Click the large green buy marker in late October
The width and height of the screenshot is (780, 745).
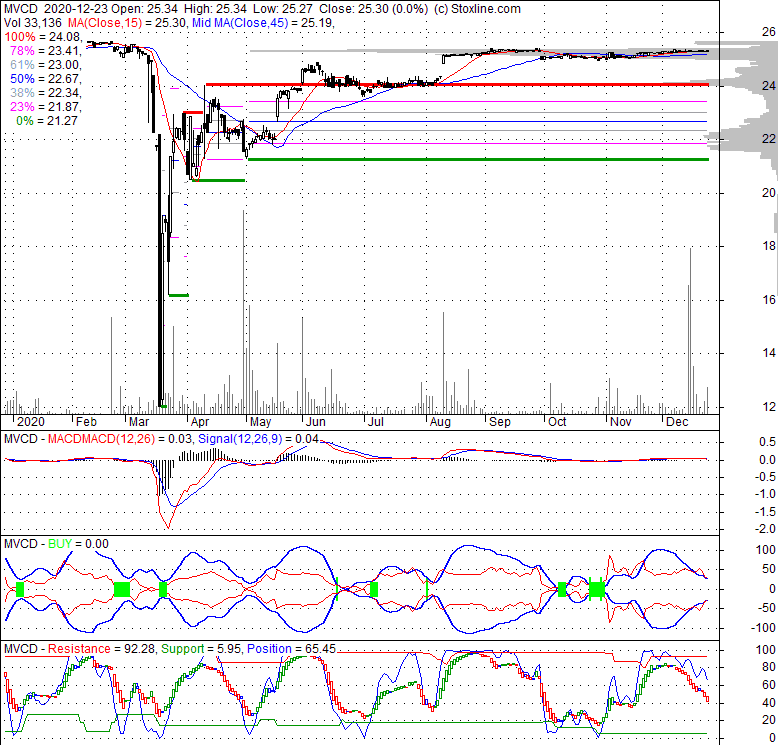point(596,589)
